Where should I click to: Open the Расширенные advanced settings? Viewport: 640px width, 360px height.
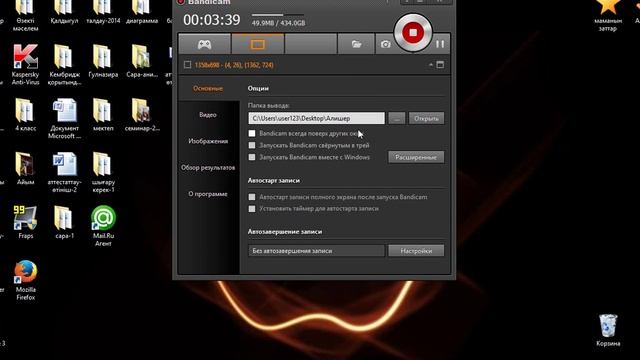tap(416, 157)
